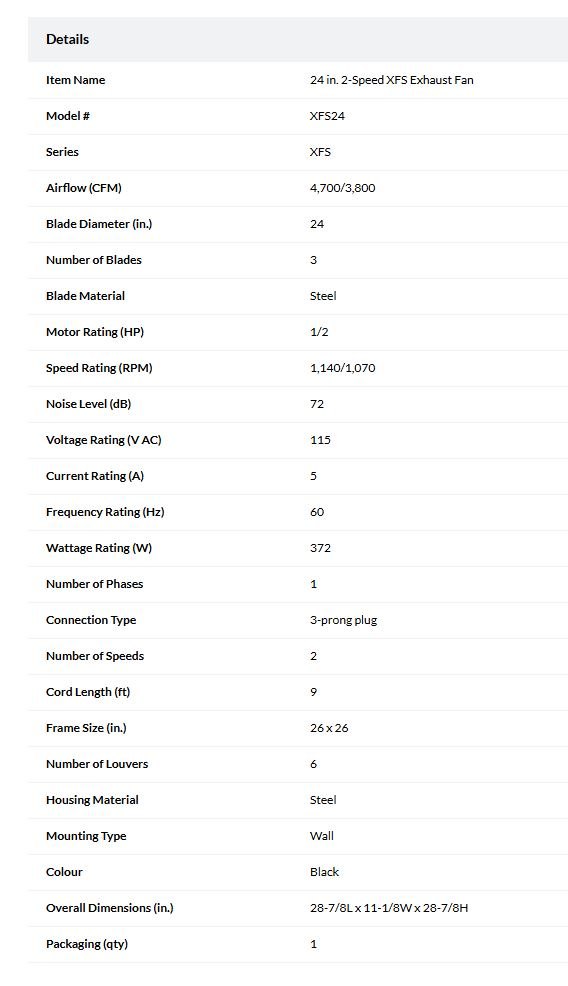Click the Airflow (CFM) value 4,700/3,800
This screenshot has width=568, height=986.
click(x=343, y=188)
